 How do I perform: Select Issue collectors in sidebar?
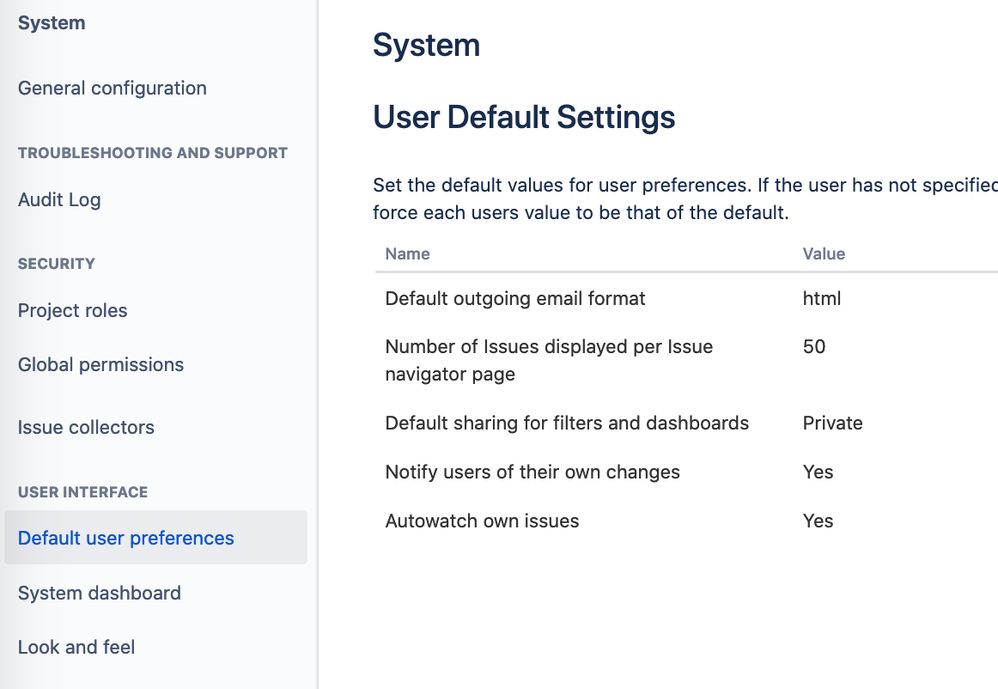tap(86, 428)
